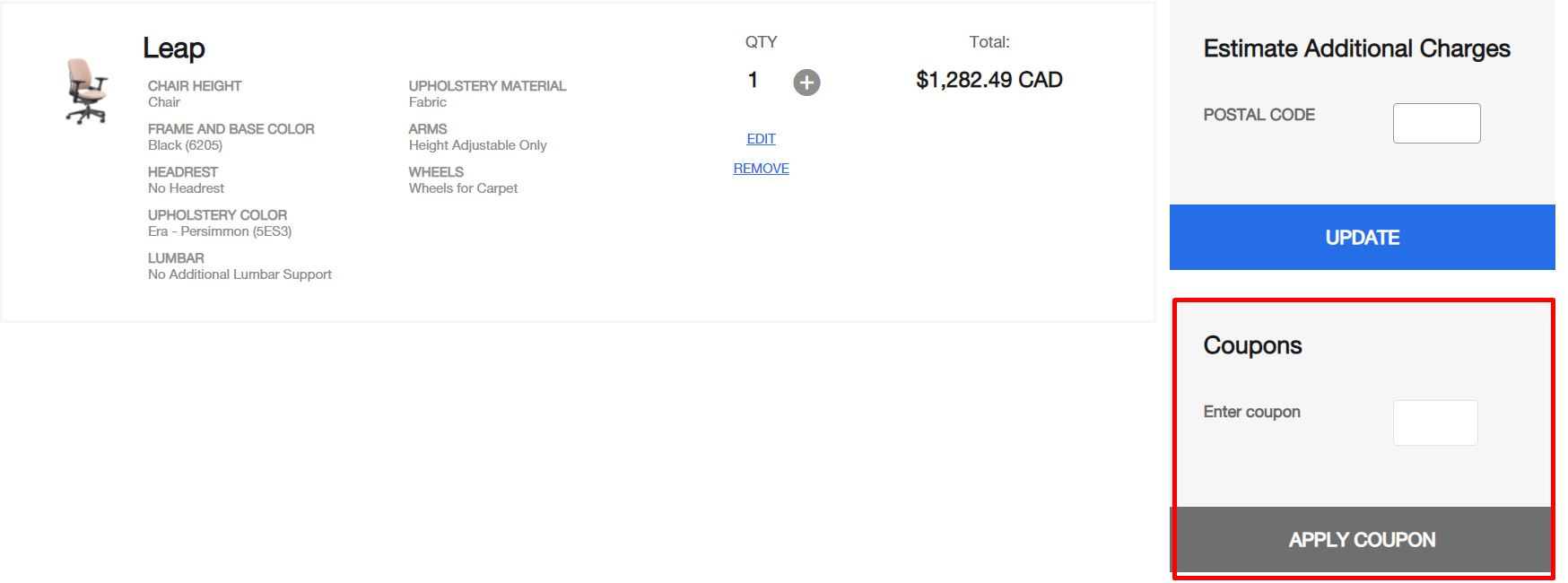Click the FRAME AND BASE COLOR label

231,129
